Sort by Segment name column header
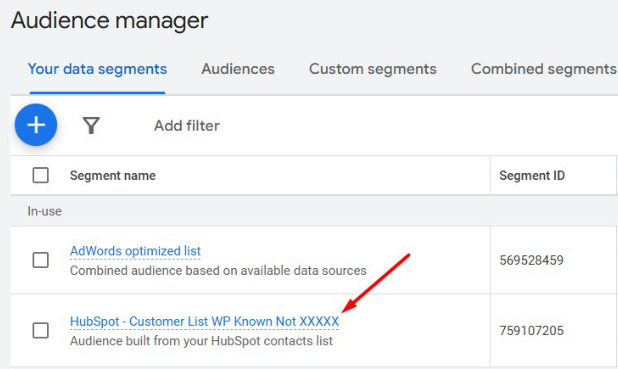 pos(113,175)
